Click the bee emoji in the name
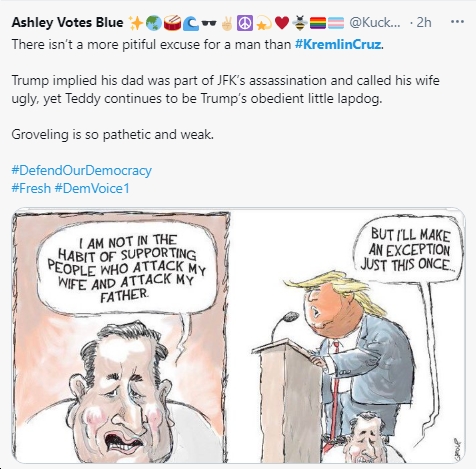Viewport: 476px width, 469px height. click(300, 23)
